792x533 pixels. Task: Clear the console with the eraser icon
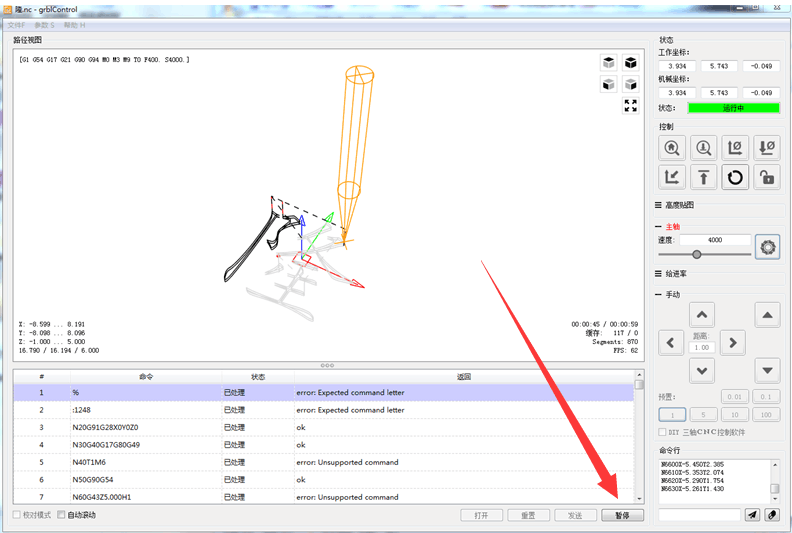tap(772, 515)
